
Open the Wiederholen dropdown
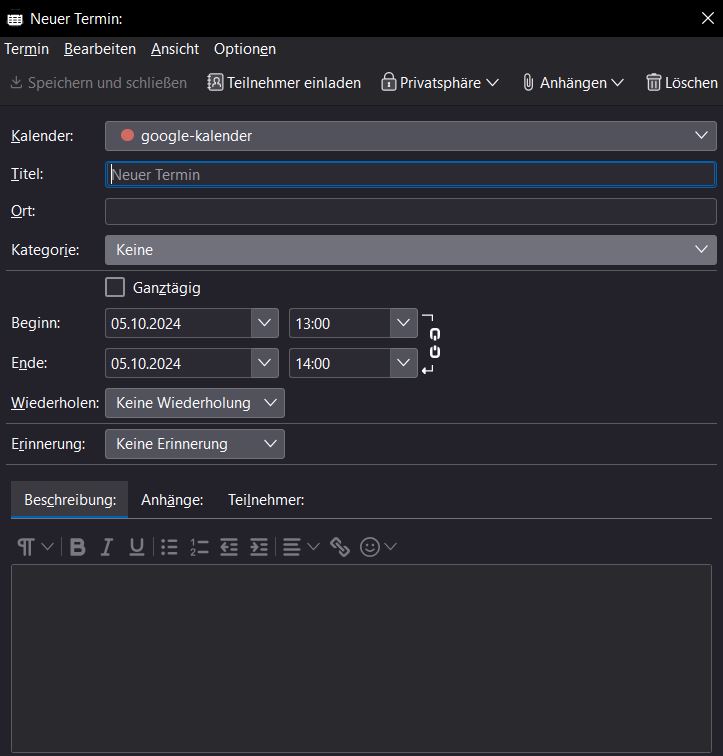click(195, 403)
